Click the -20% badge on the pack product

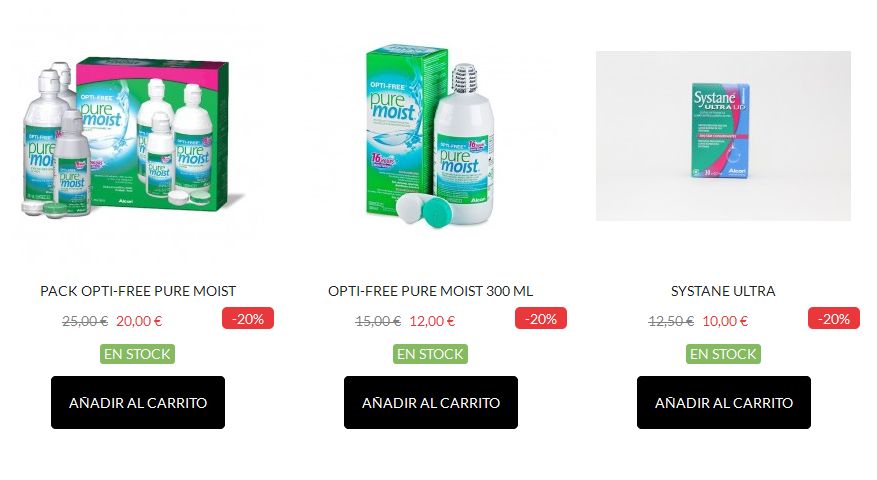coord(248,318)
